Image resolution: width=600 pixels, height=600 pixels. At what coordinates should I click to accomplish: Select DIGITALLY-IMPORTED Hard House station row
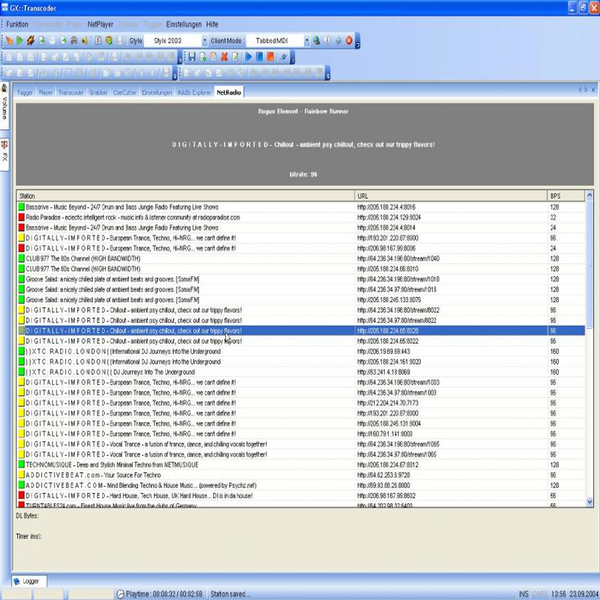(x=301, y=496)
